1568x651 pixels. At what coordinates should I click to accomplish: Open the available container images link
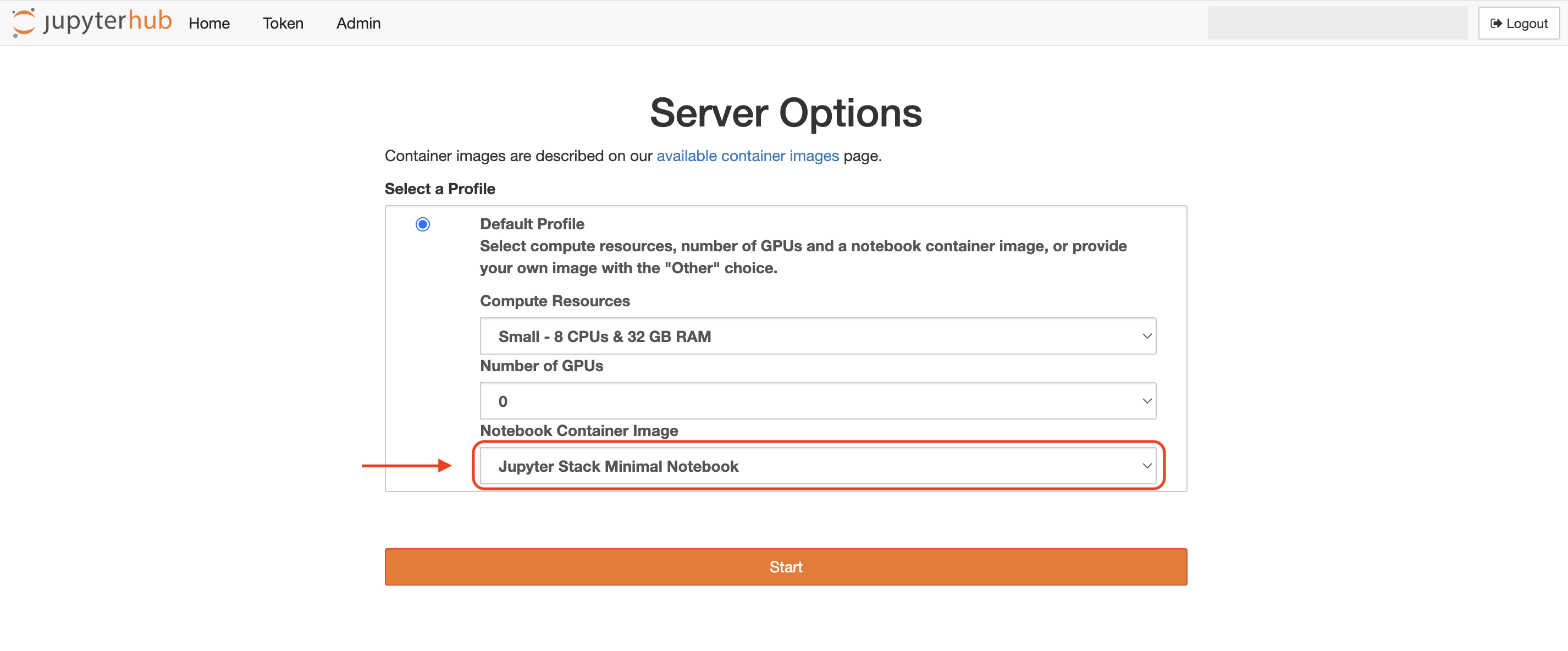pyautogui.click(x=747, y=156)
